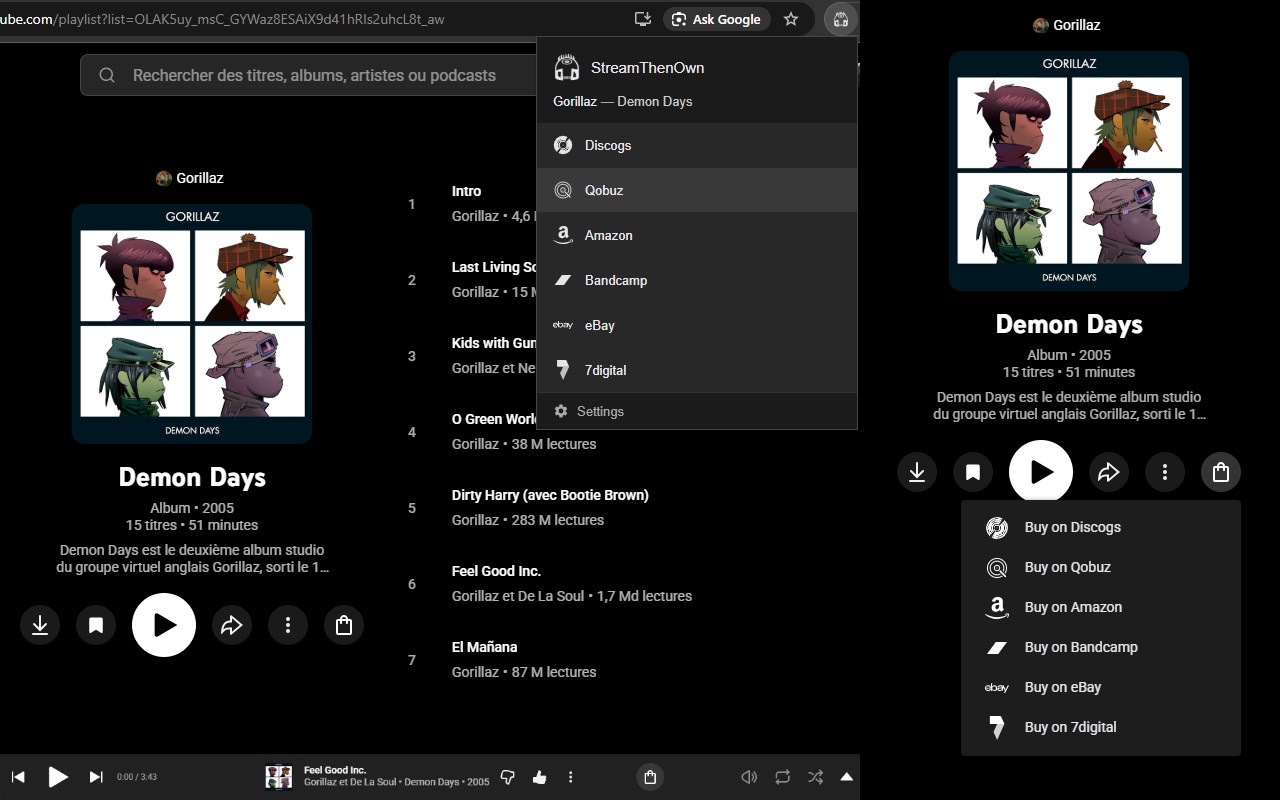Image resolution: width=1280 pixels, height=800 pixels.
Task: Play track 2 Last Living Souls
Action: coord(495,267)
